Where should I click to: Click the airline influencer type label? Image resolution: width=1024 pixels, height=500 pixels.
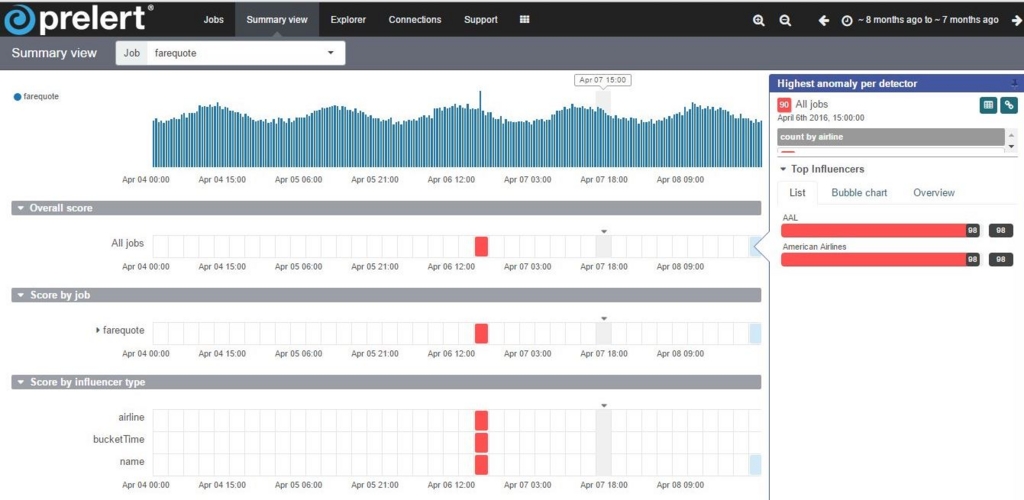[131, 417]
